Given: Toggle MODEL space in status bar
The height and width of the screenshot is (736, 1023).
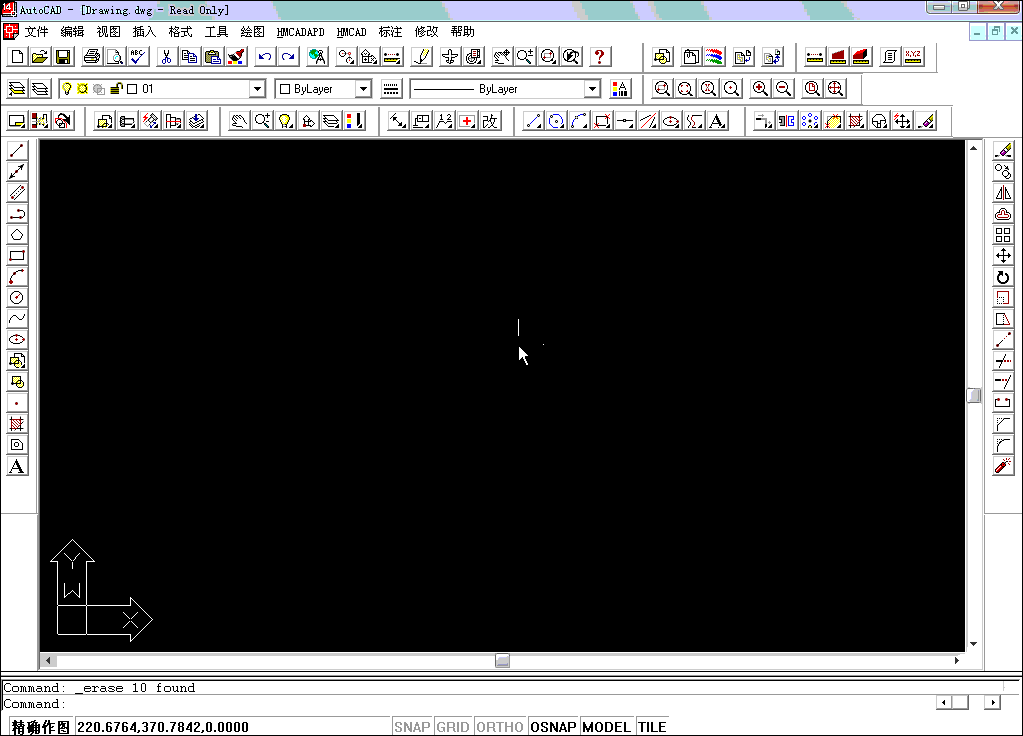Looking at the screenshot, I should click(x=607, y=727).
